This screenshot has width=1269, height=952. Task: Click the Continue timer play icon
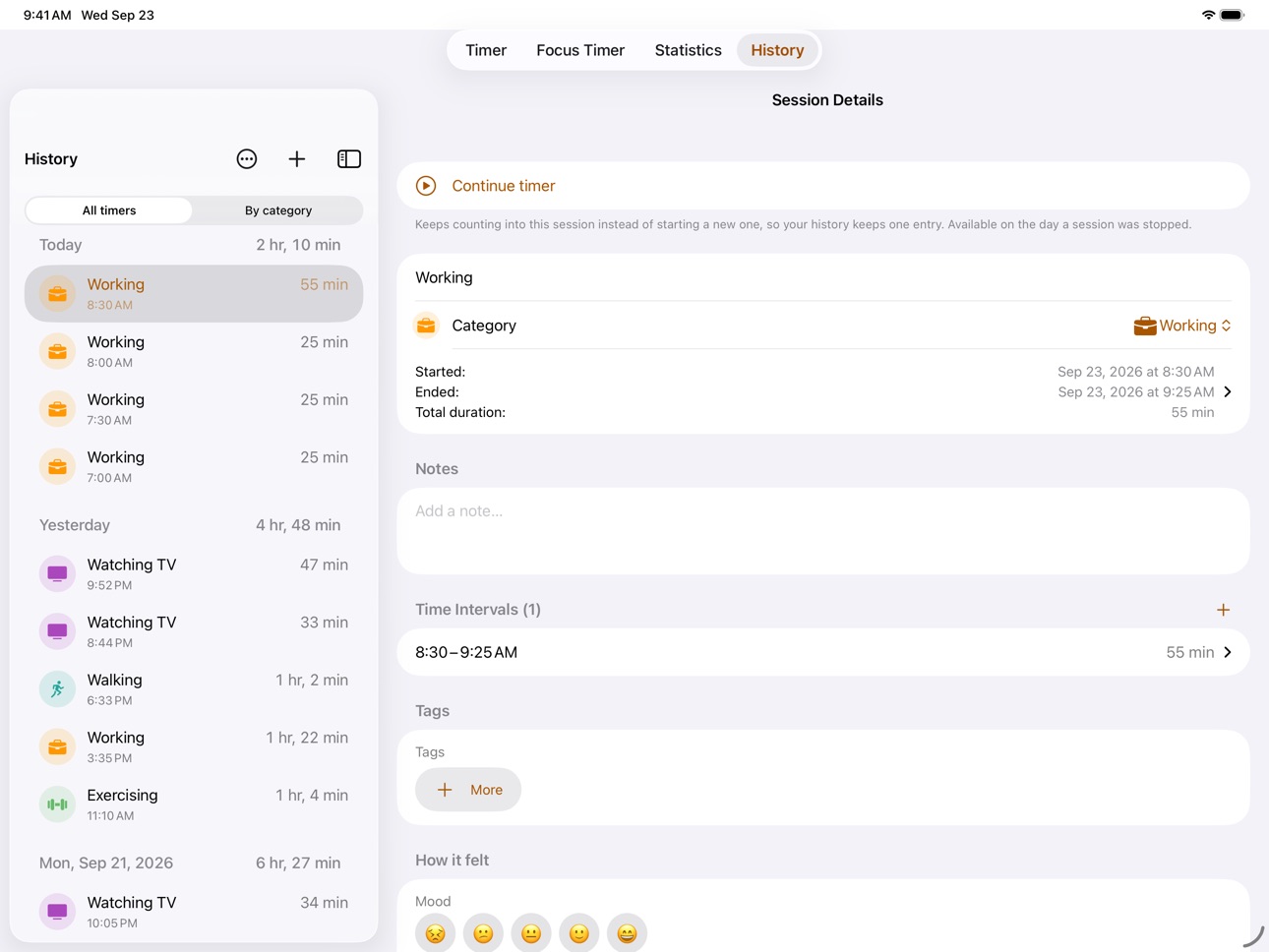[x=426, y=186]
